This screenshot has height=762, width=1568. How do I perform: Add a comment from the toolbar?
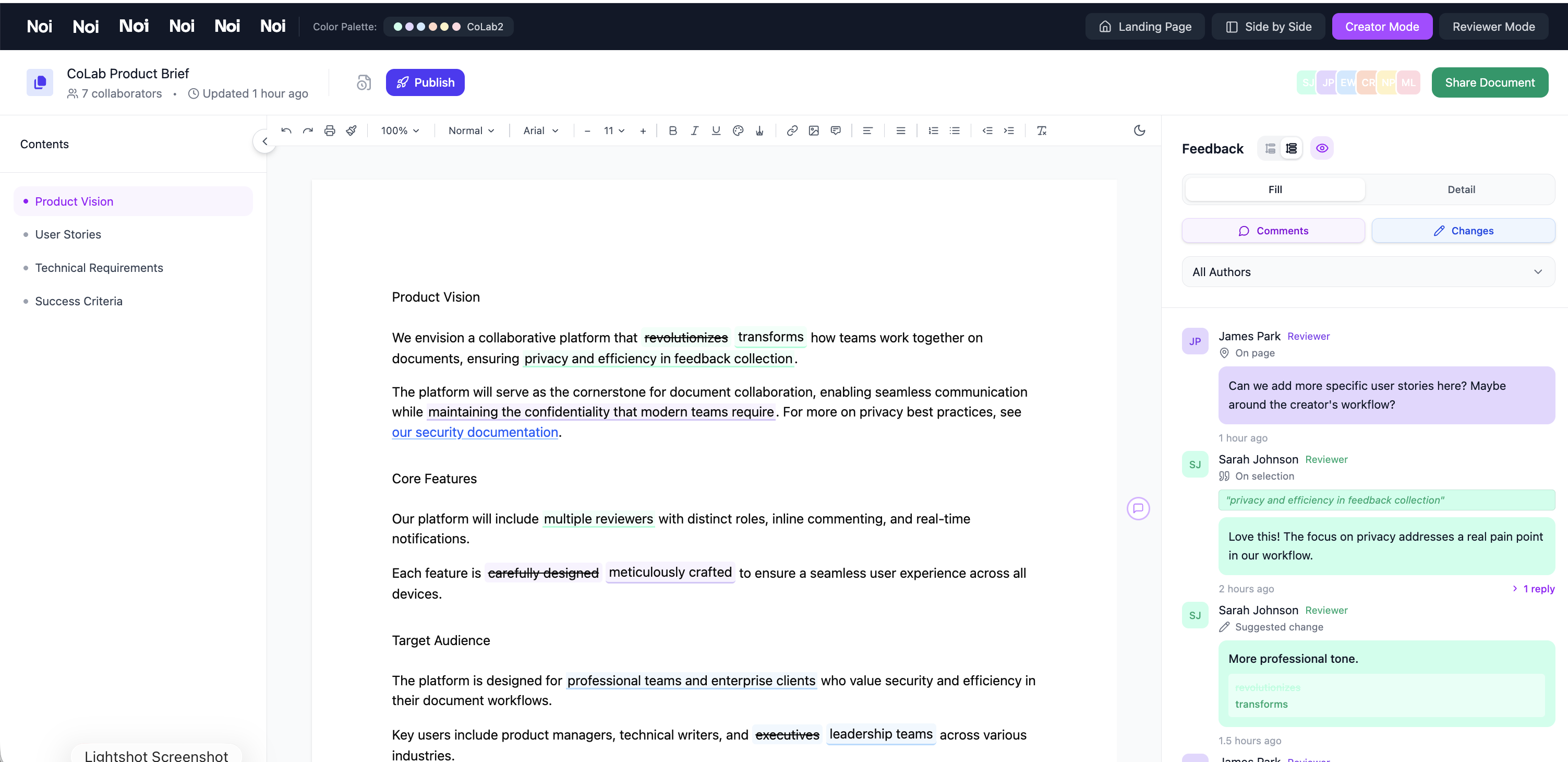click(836, 130)
